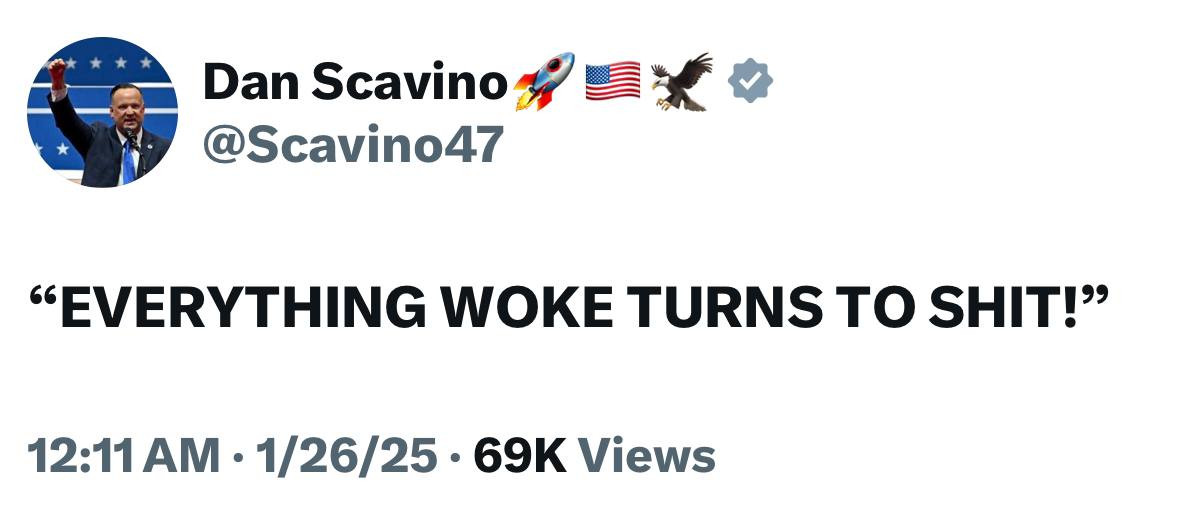Click the American flag emoji
This screenshot has height=522, width=1202.
(612, 82)
